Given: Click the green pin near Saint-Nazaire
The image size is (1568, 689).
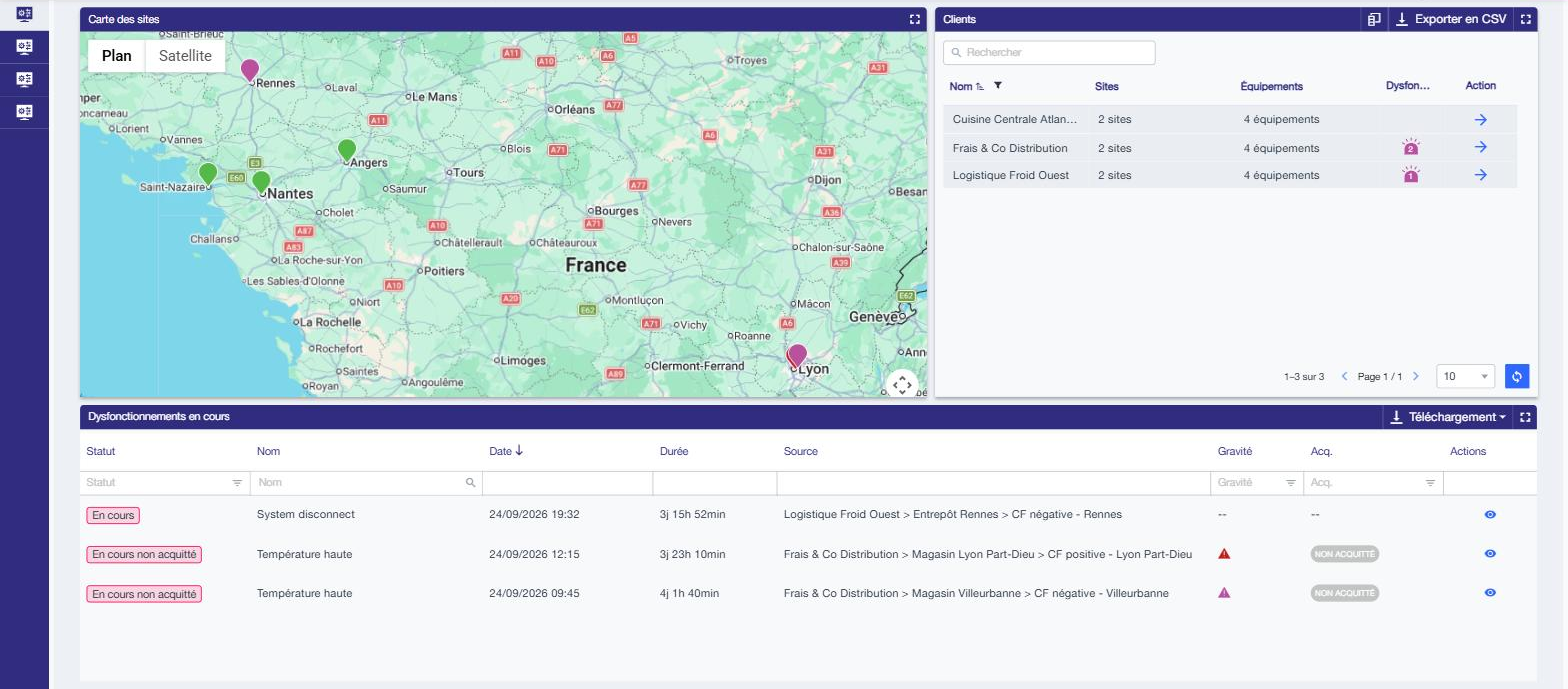Looking at the screenshot, I should [x=208, y=174].
